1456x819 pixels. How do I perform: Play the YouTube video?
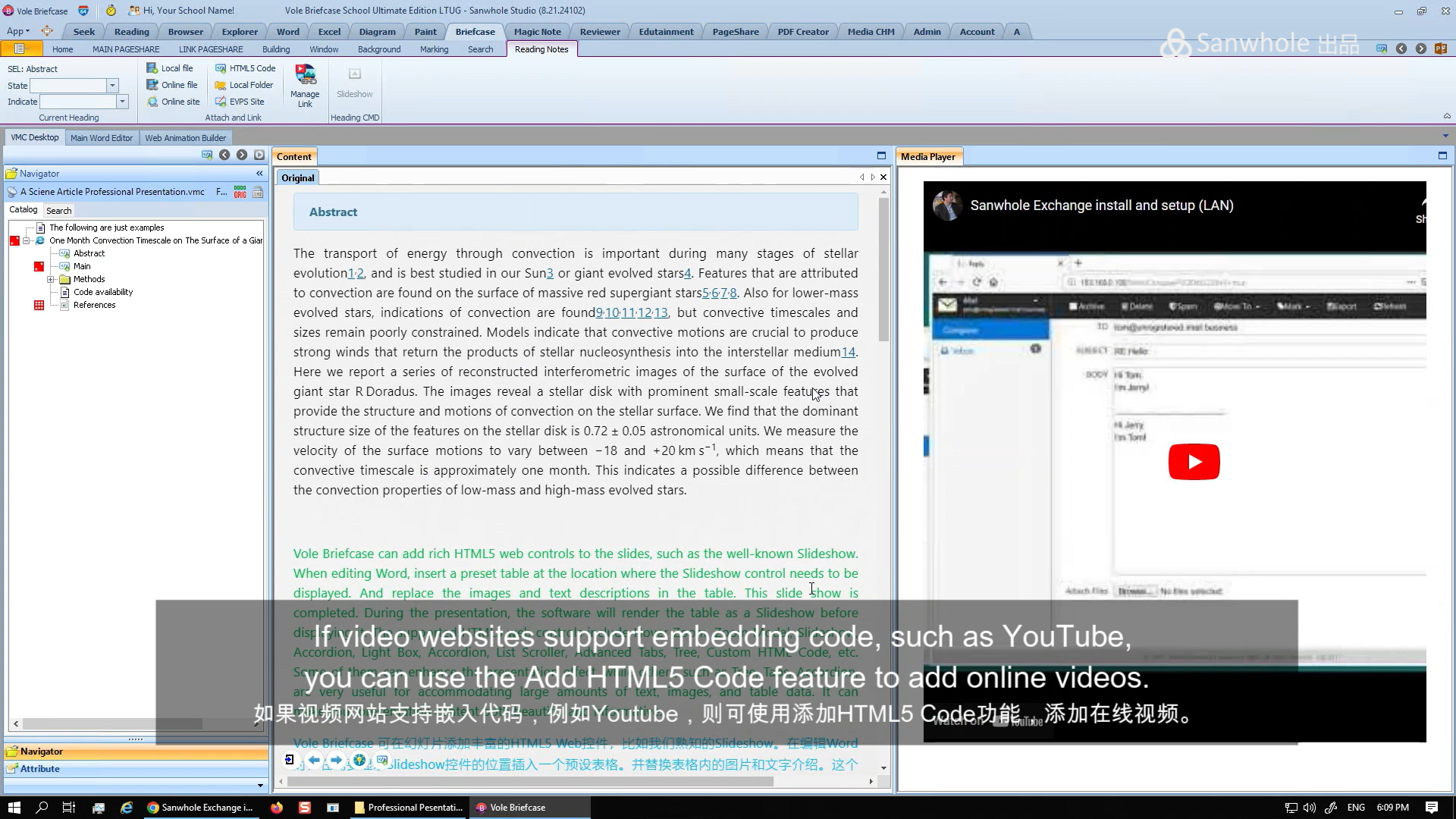pos(1194,462)
